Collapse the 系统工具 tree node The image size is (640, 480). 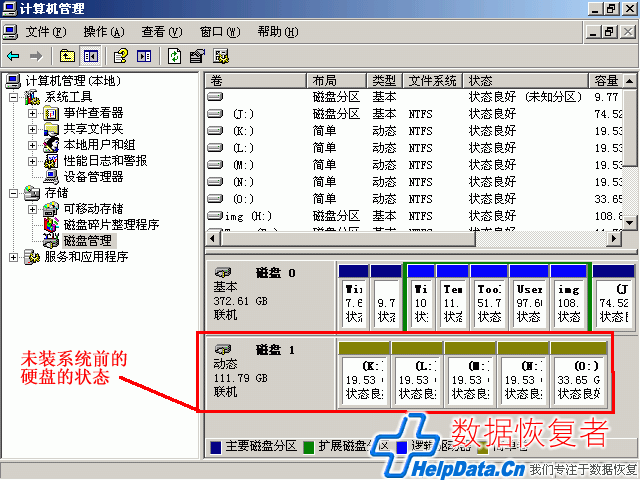tap(13, 97)
